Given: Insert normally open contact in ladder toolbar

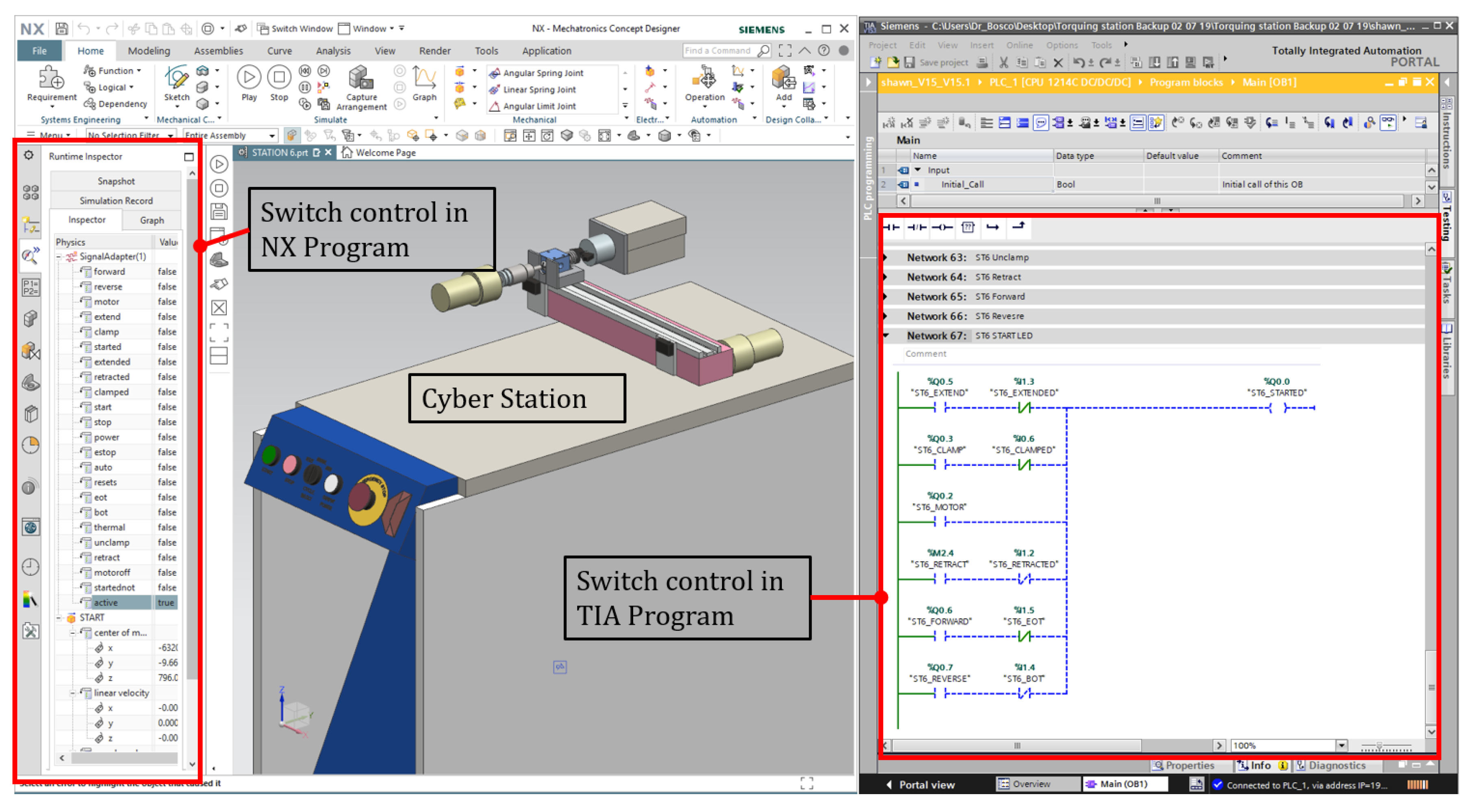Looking at the screenshot, I should pos(892,227).
